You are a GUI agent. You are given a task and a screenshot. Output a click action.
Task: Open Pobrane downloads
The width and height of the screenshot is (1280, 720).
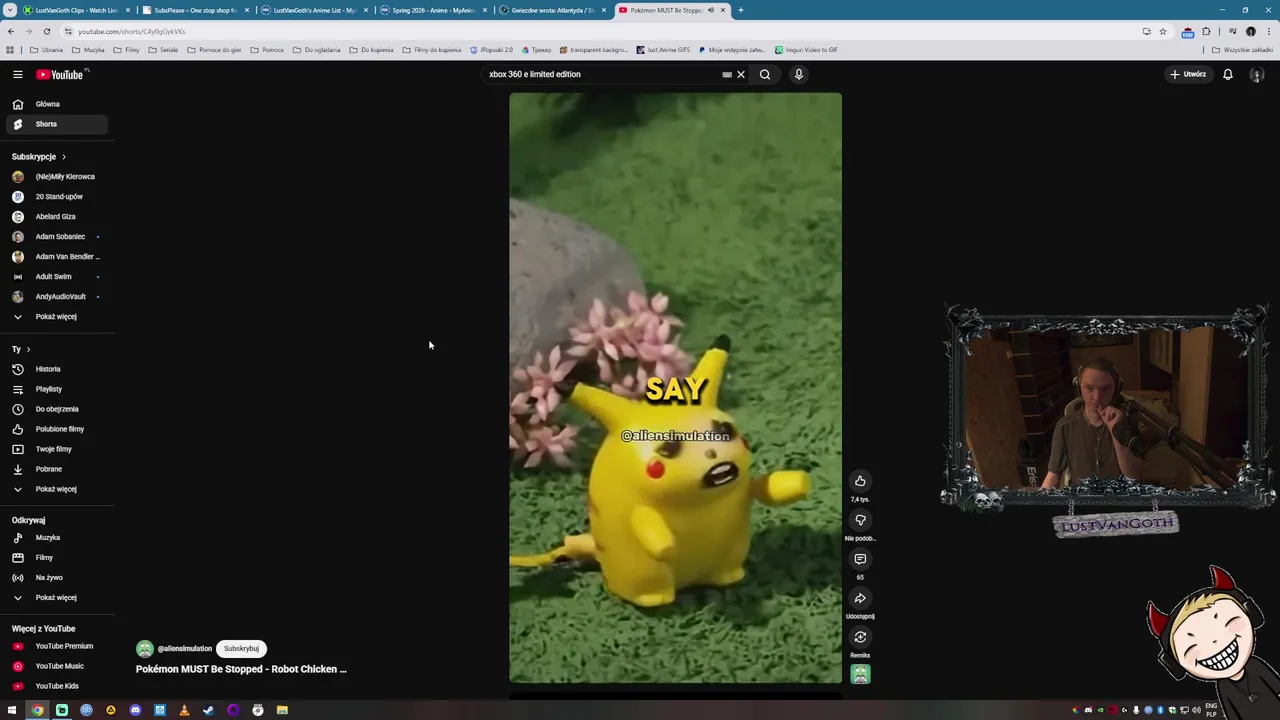pos(55,469)
